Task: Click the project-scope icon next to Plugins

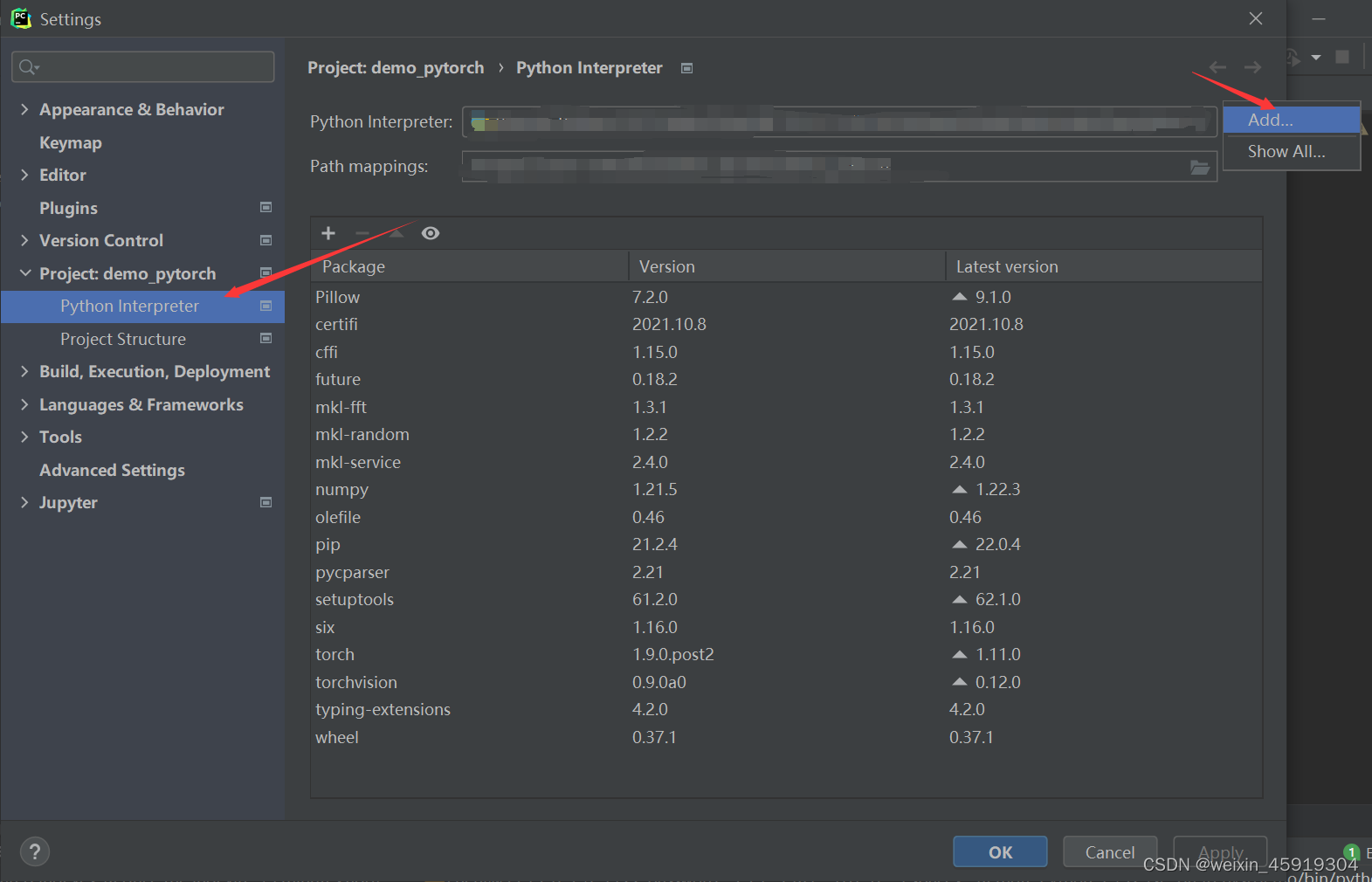Action: (266, 207)
